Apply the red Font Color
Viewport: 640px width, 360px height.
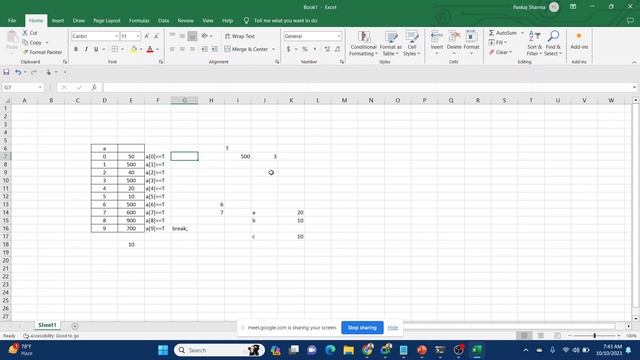click(x=150, y=49)
